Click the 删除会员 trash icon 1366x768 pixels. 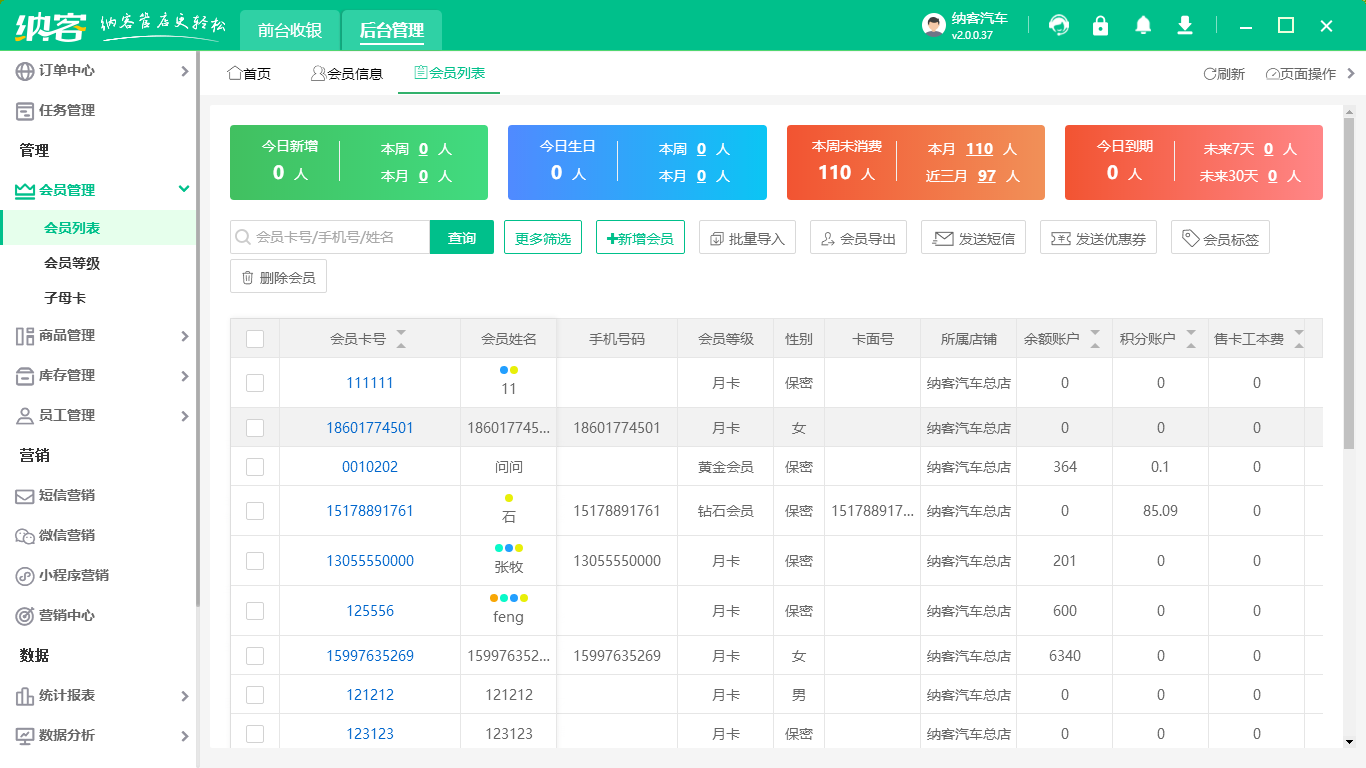pos(246,276)
